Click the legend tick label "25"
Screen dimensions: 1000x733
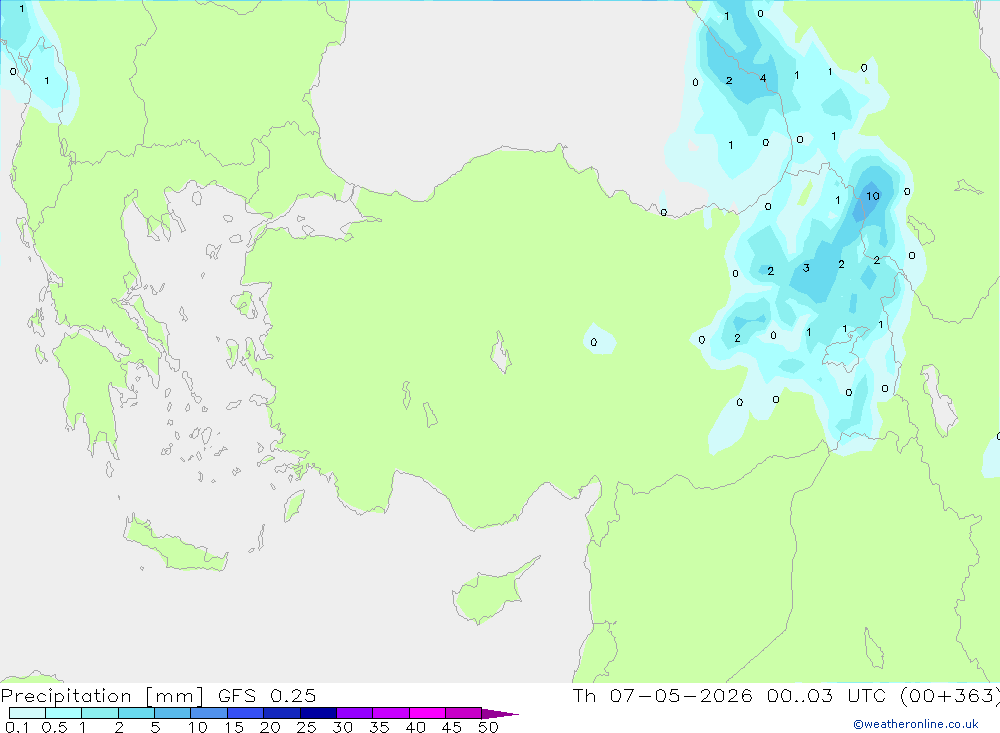click(x=306, y=727)
